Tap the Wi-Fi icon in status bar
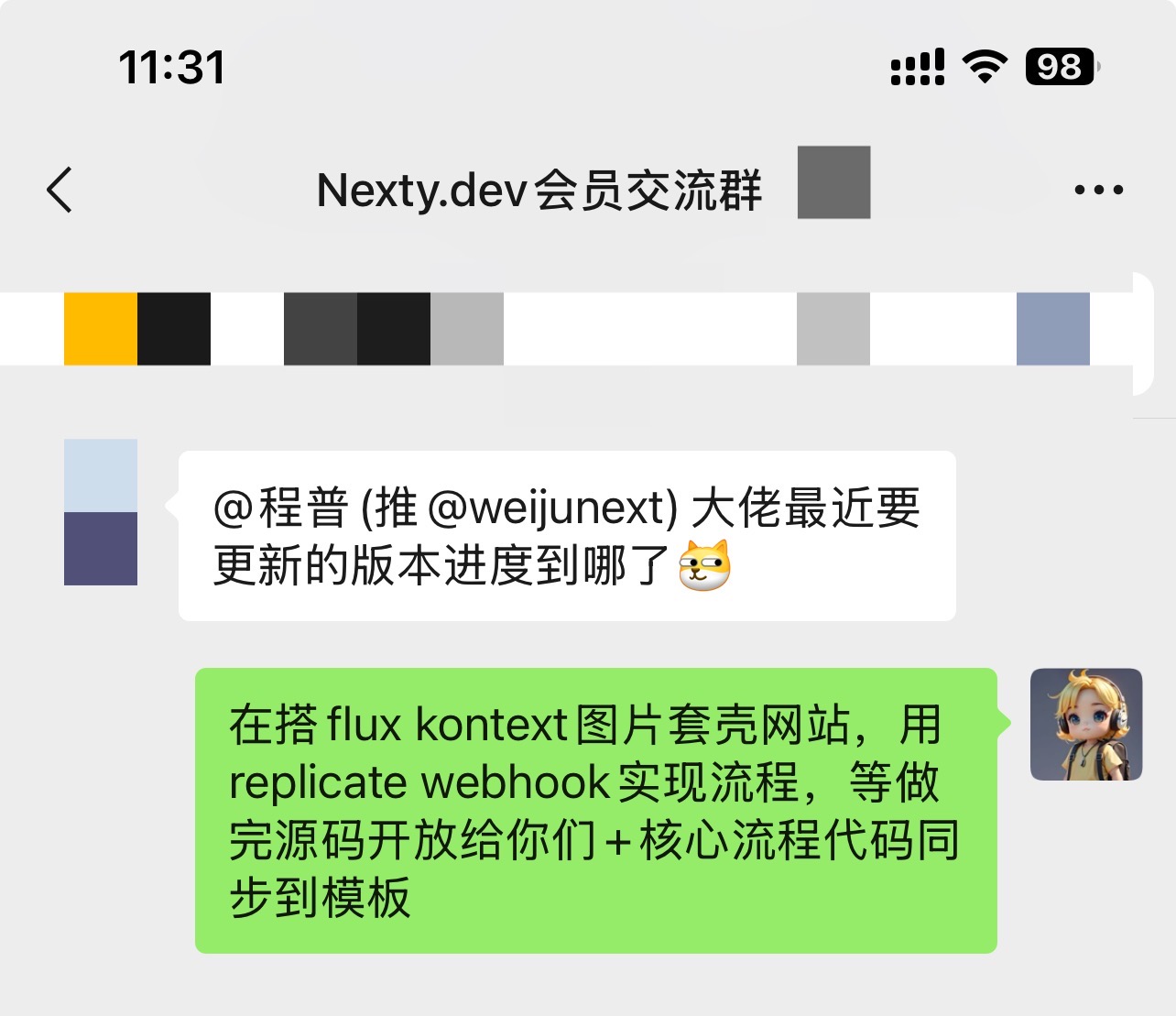The width and height of the screenshot is (1176, 1016). click(985, 67)
